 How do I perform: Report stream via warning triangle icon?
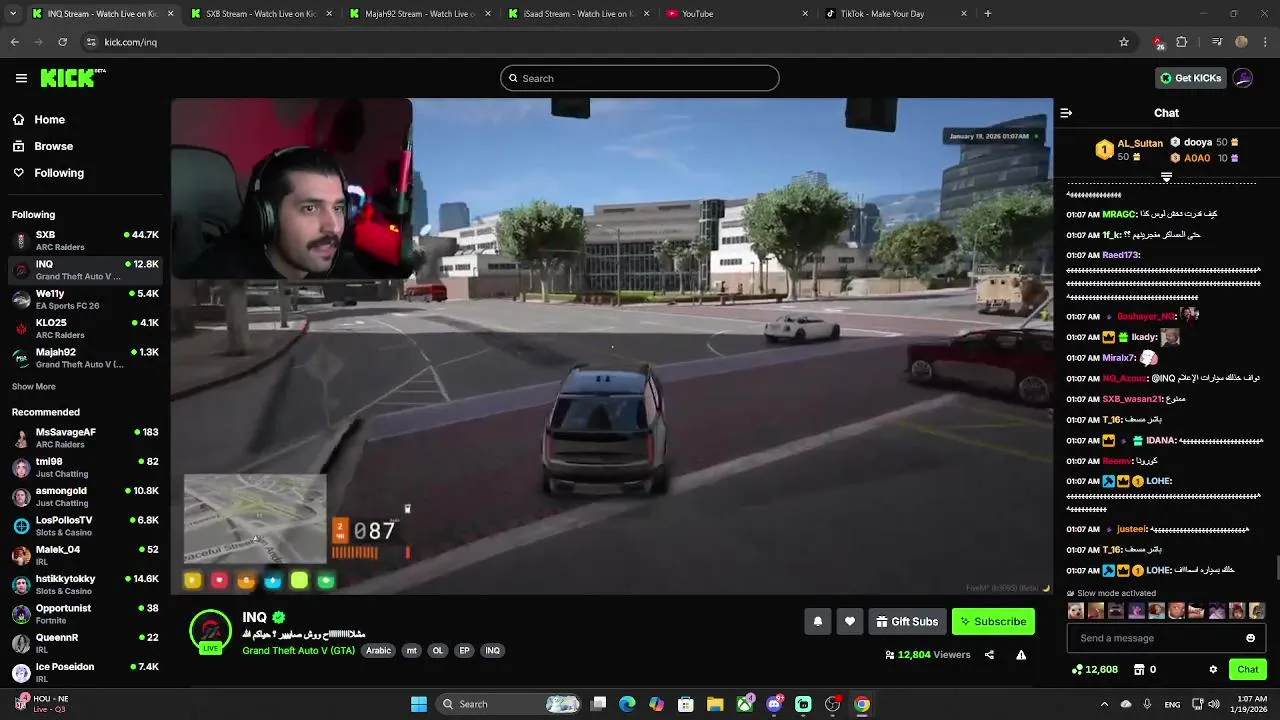[x=1021, y=655]
